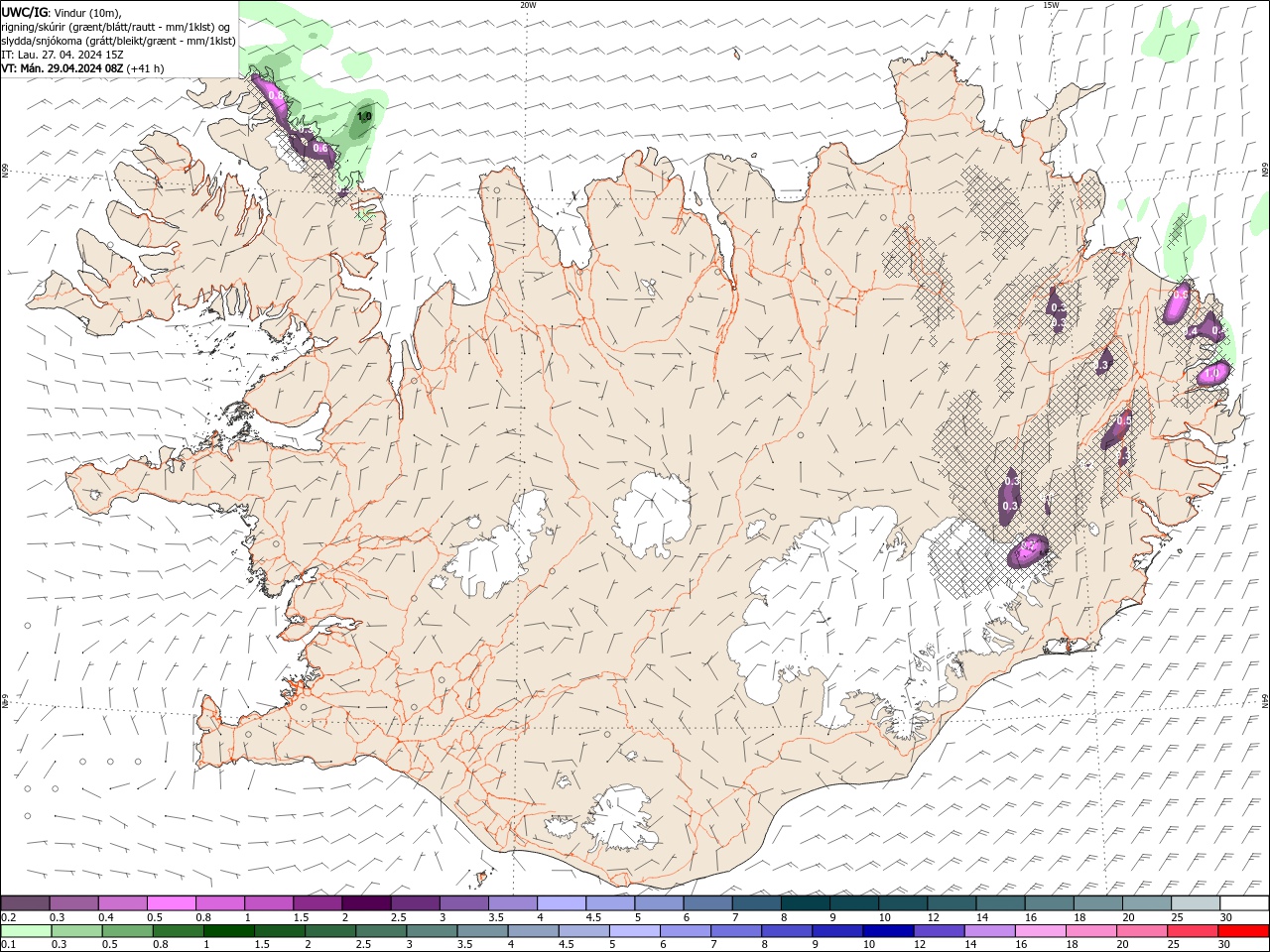
Task: Select the darkest purple snow swatch at 2
Action: point(366,902)
